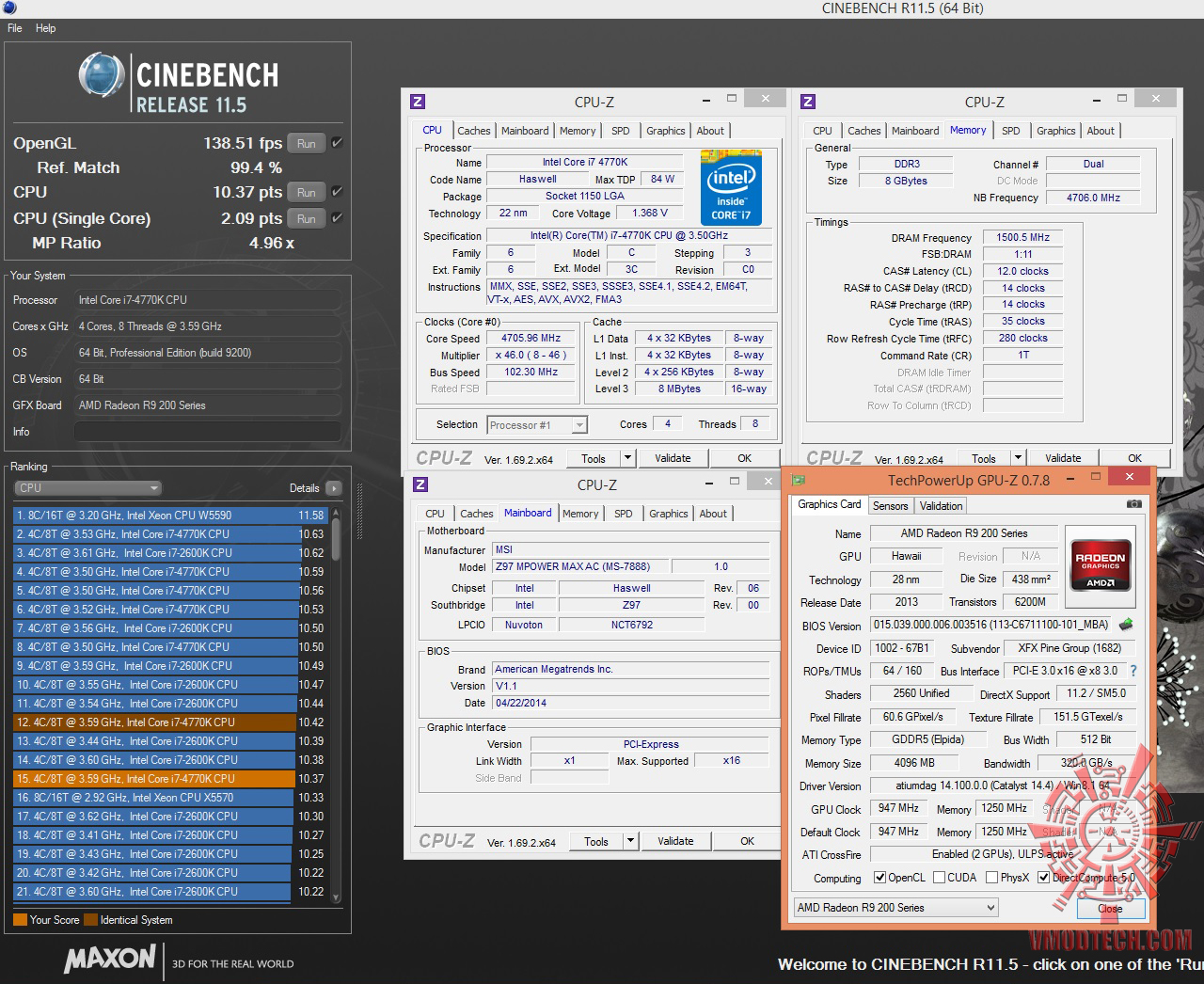Click the Cinebench title bar app icon

point(9,8)
